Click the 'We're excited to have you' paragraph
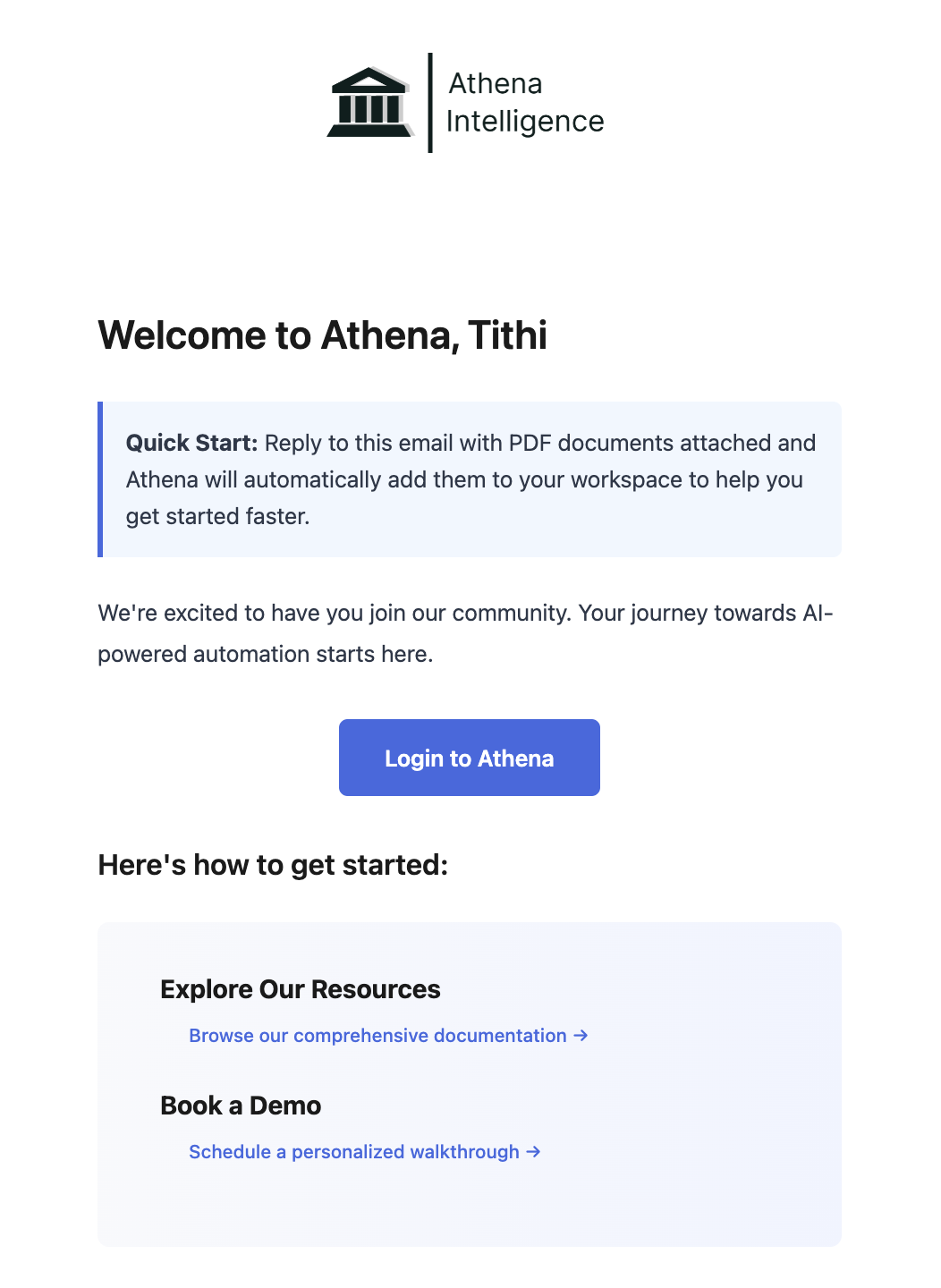941x1288 pixels. coord(465,633)
